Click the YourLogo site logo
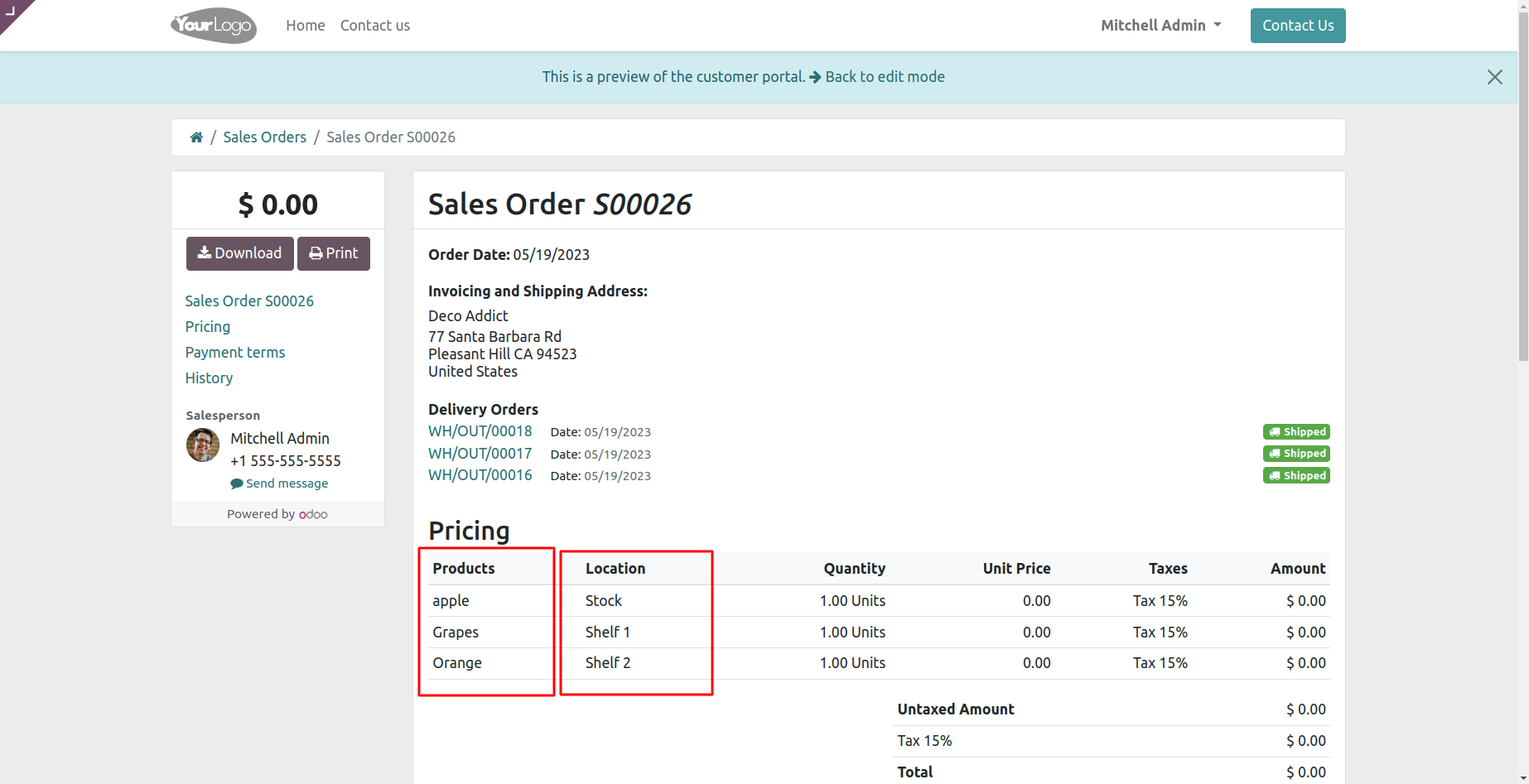Viewport: 1529px width, 784px height. [214, 26]
